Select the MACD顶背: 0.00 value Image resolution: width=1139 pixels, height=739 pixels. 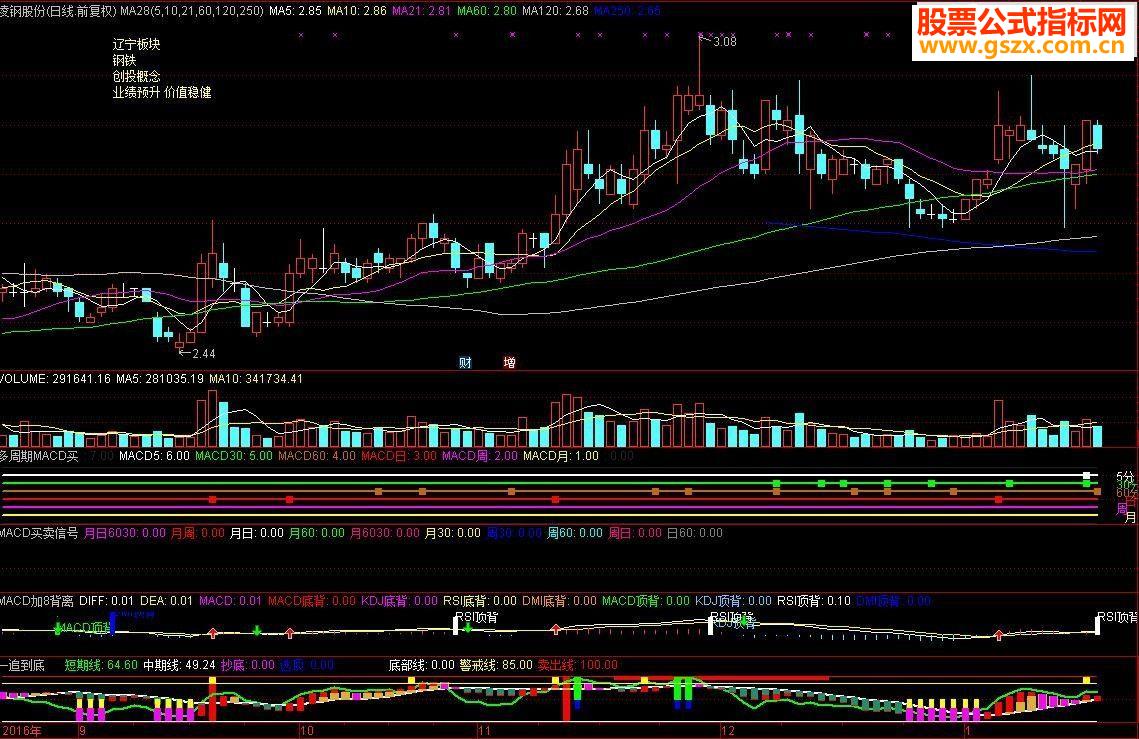click(x=646, y=601)
